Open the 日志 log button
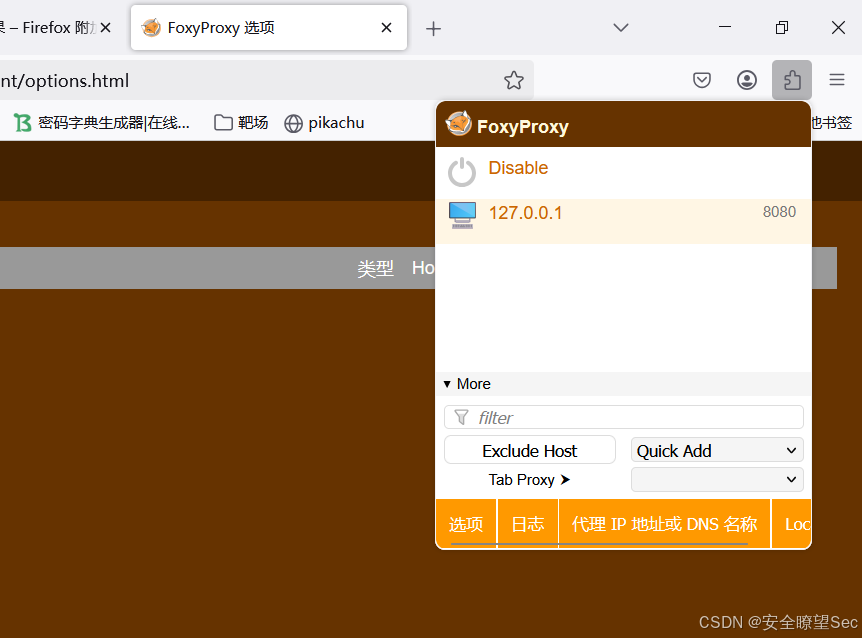The width and height of the screenshot is (862, 638). 528,524
